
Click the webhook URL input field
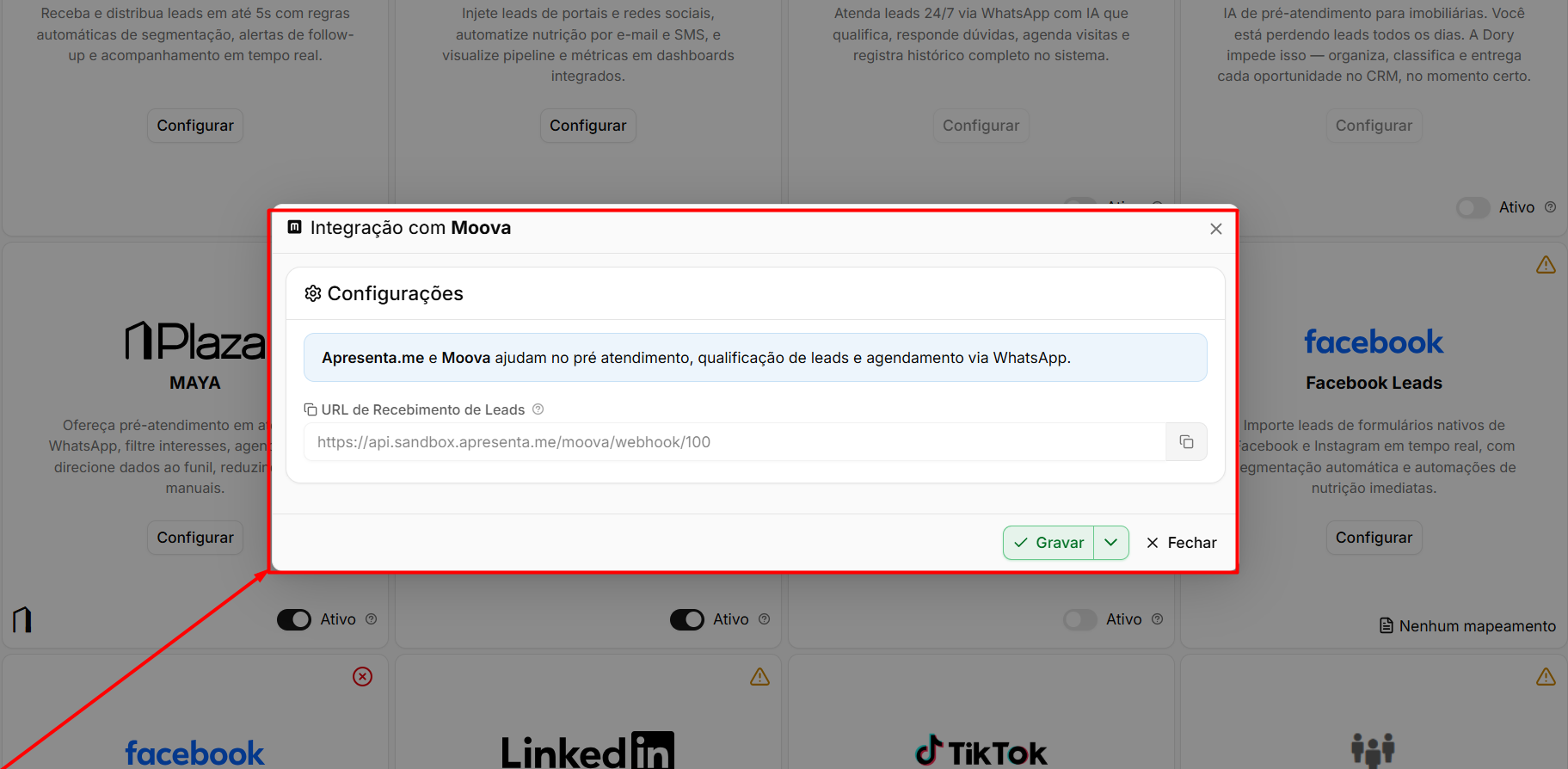click(x=735, y=442)
